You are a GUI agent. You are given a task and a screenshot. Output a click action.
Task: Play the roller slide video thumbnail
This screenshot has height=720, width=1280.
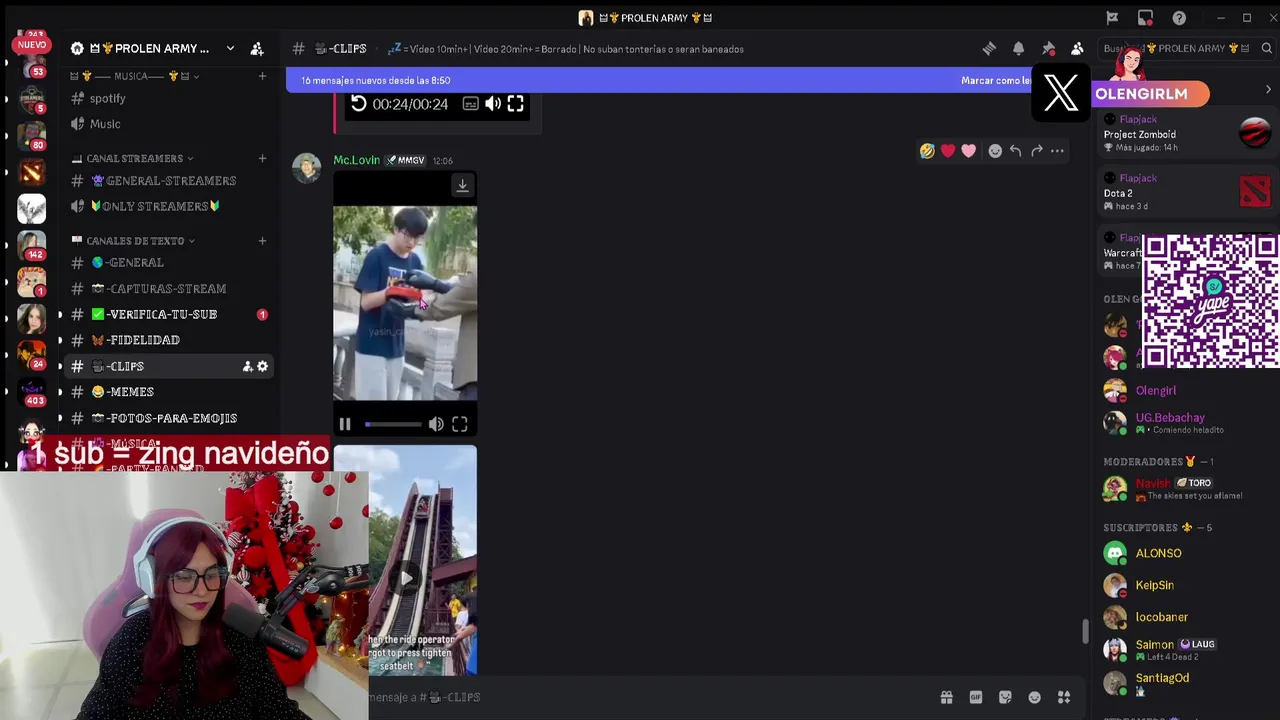pos(405,577)
